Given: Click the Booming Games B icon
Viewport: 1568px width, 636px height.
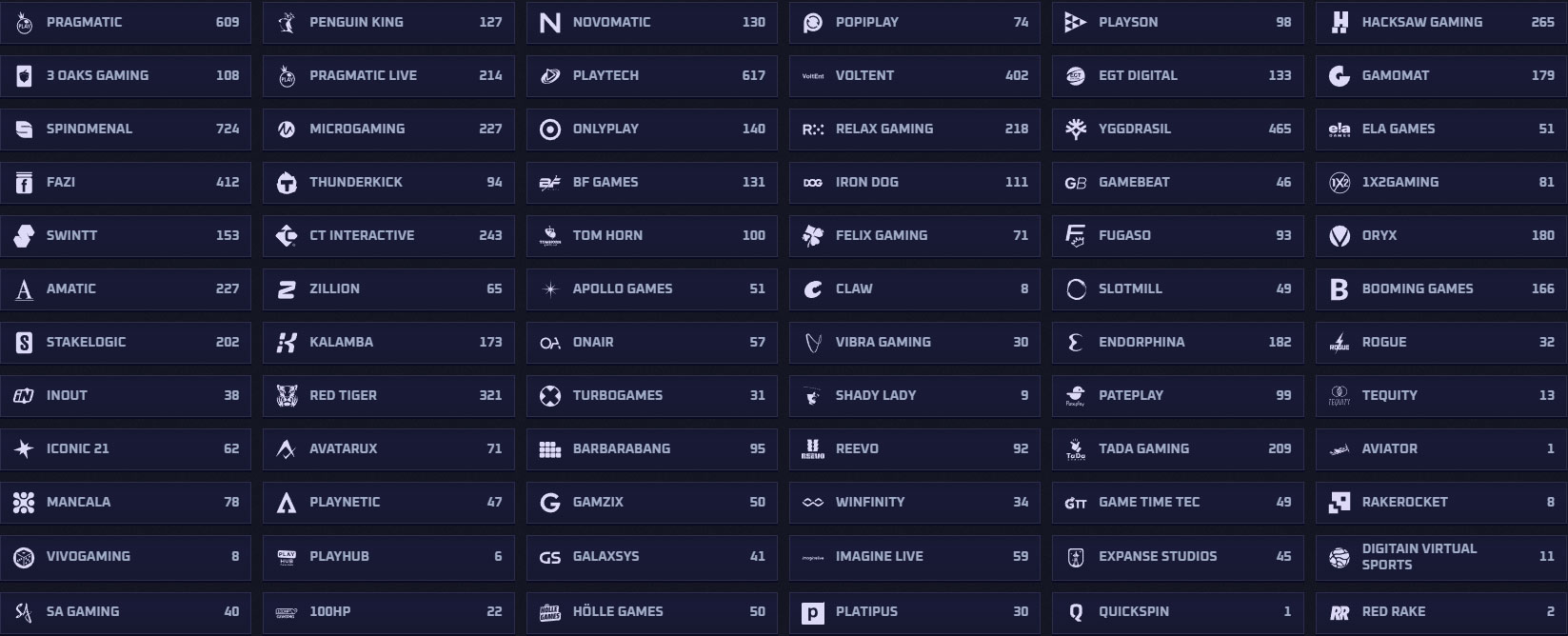Looking at the screenshot, I should pyautogui.click(x=1340, y=289).
